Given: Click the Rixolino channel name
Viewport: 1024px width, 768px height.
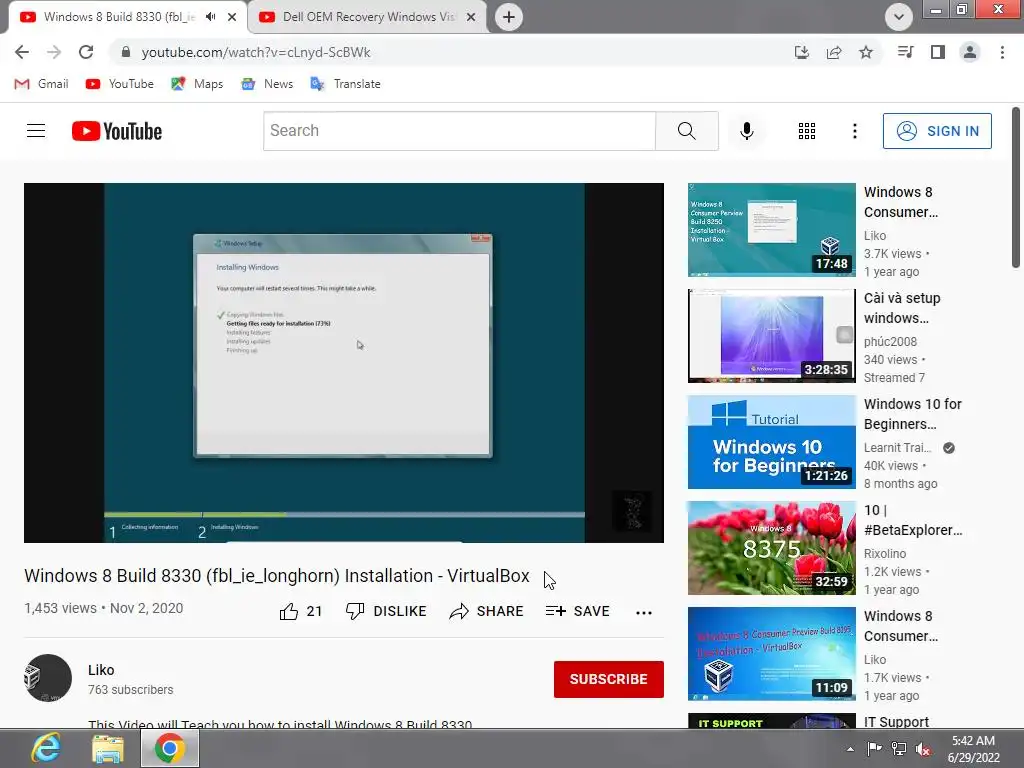Looking at the screenshot, I should coord(885,554).
